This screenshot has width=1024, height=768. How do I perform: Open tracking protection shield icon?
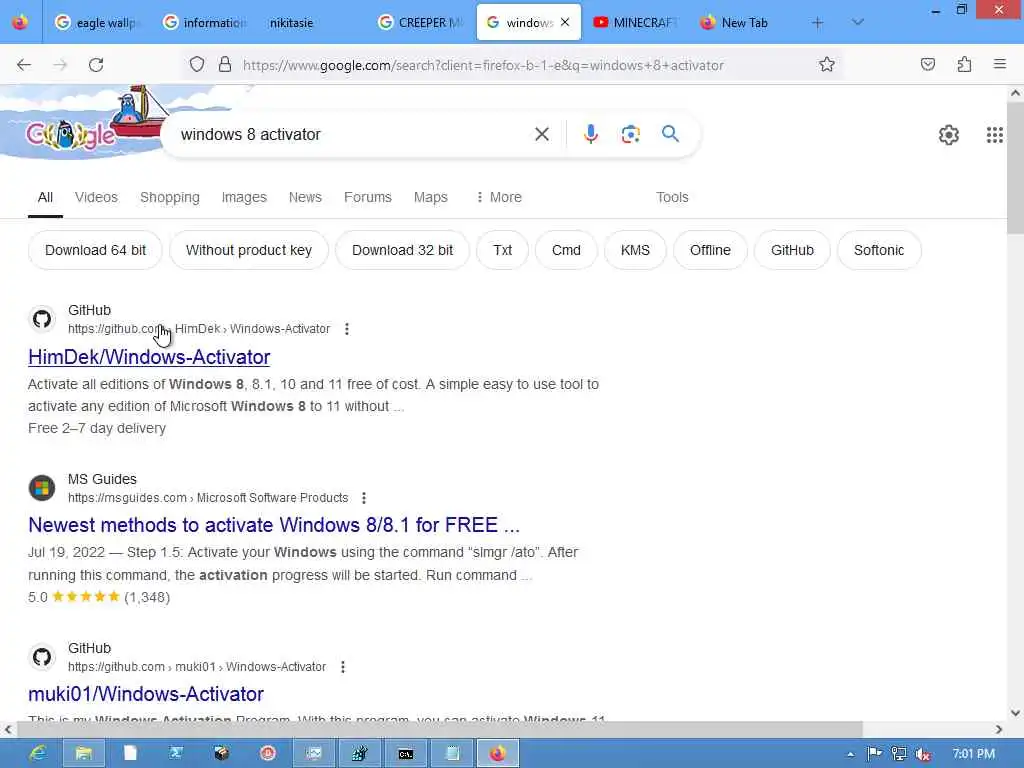pyautogui.click(x=197, y=64)
